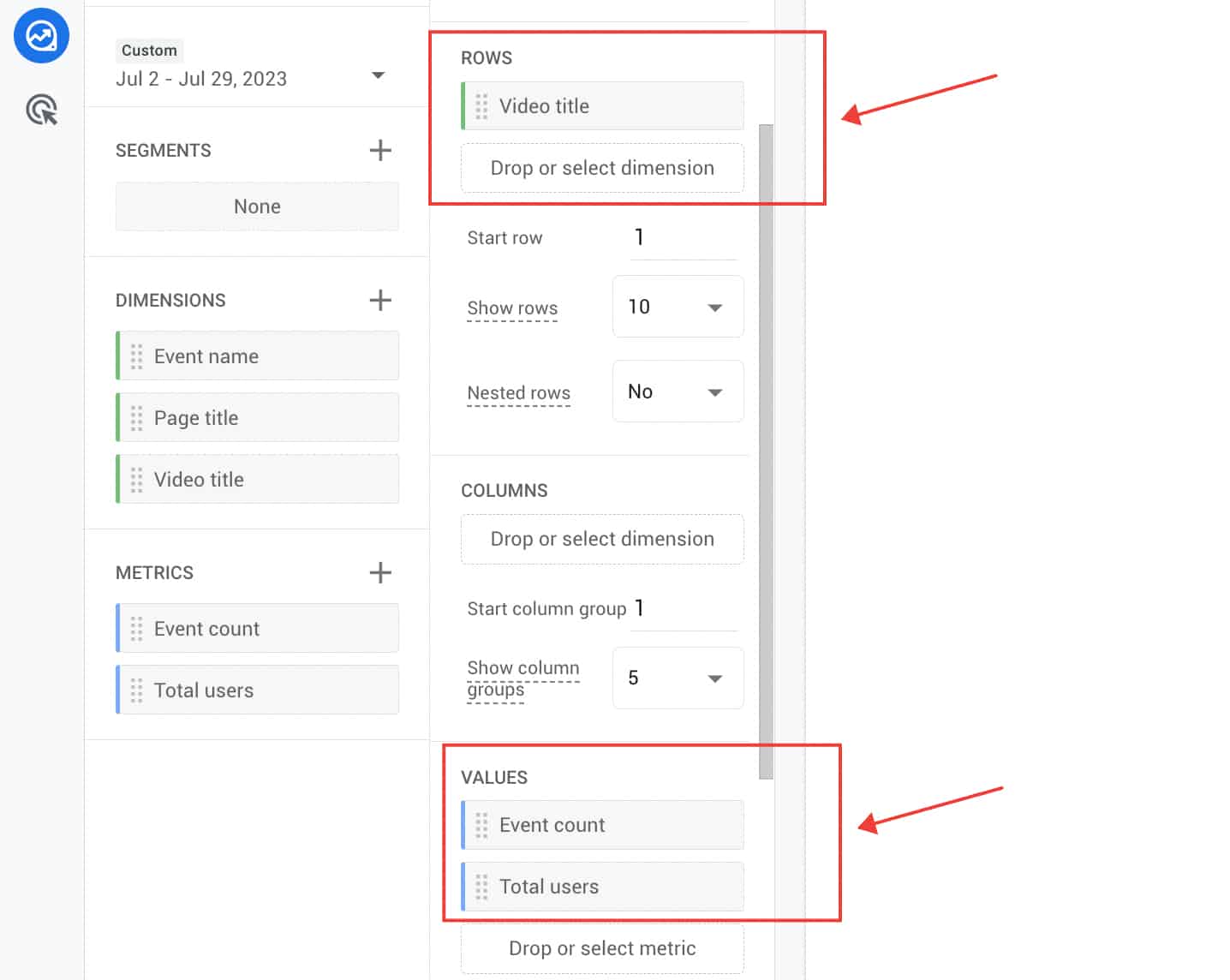Open the custom date range dropdown
Image resolution: width=1230 pixels, height=980 pixels.
tap(378, 76)
